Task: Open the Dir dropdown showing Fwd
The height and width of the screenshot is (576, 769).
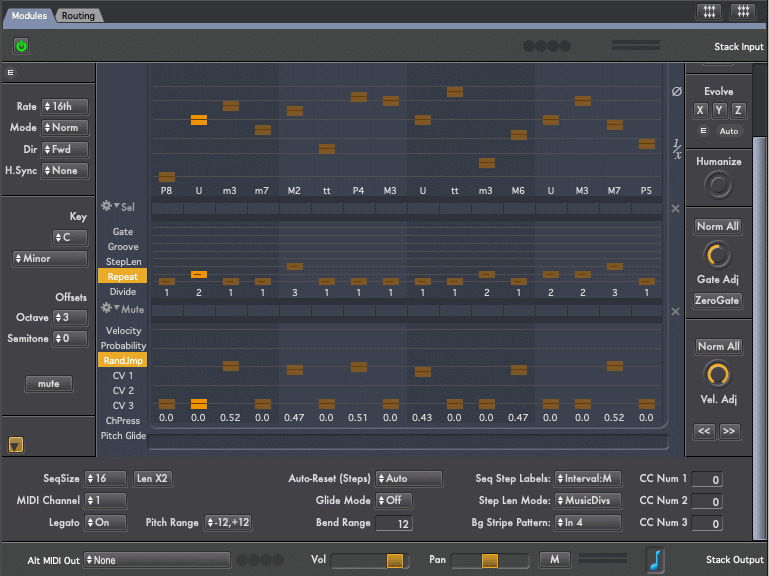Action: 65,149
